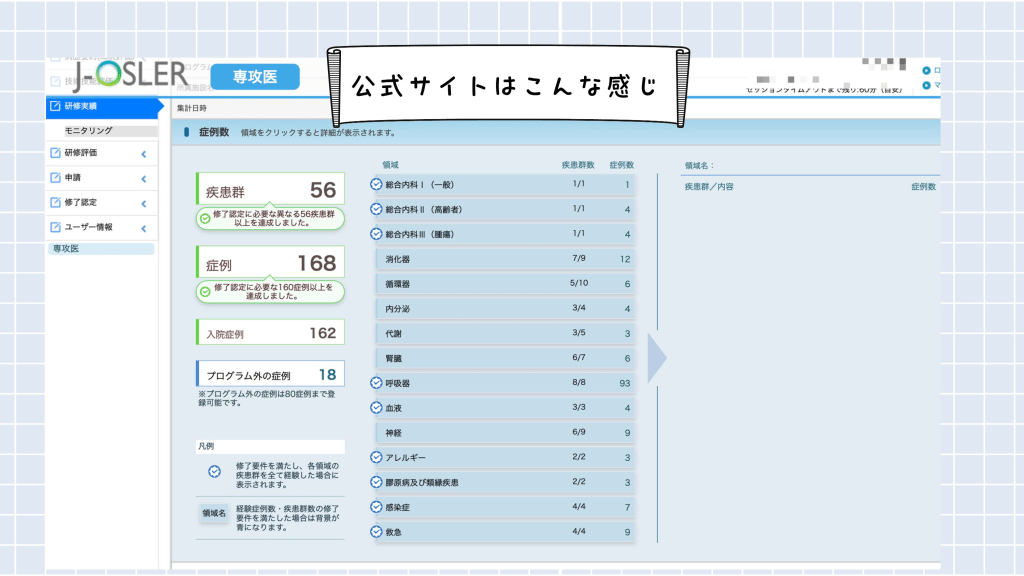The height and width of the screenshot is (576, 1024).
Task: Click the checkmark icon beside 総合内科Ⅰ（一般）
Action: click(377, 184)
